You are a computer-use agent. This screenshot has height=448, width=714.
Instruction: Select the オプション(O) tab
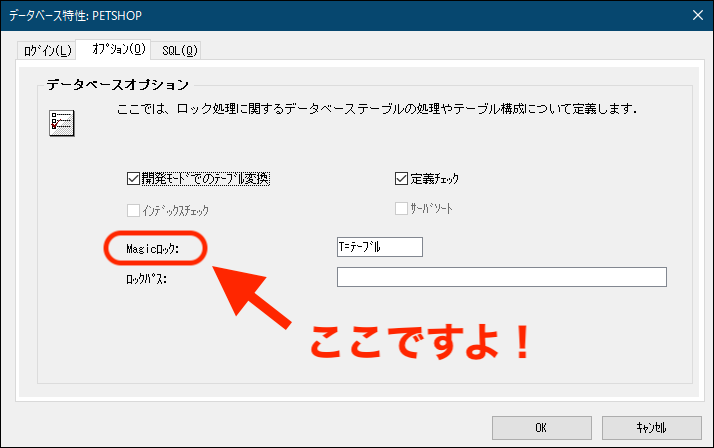pos(117,48)
